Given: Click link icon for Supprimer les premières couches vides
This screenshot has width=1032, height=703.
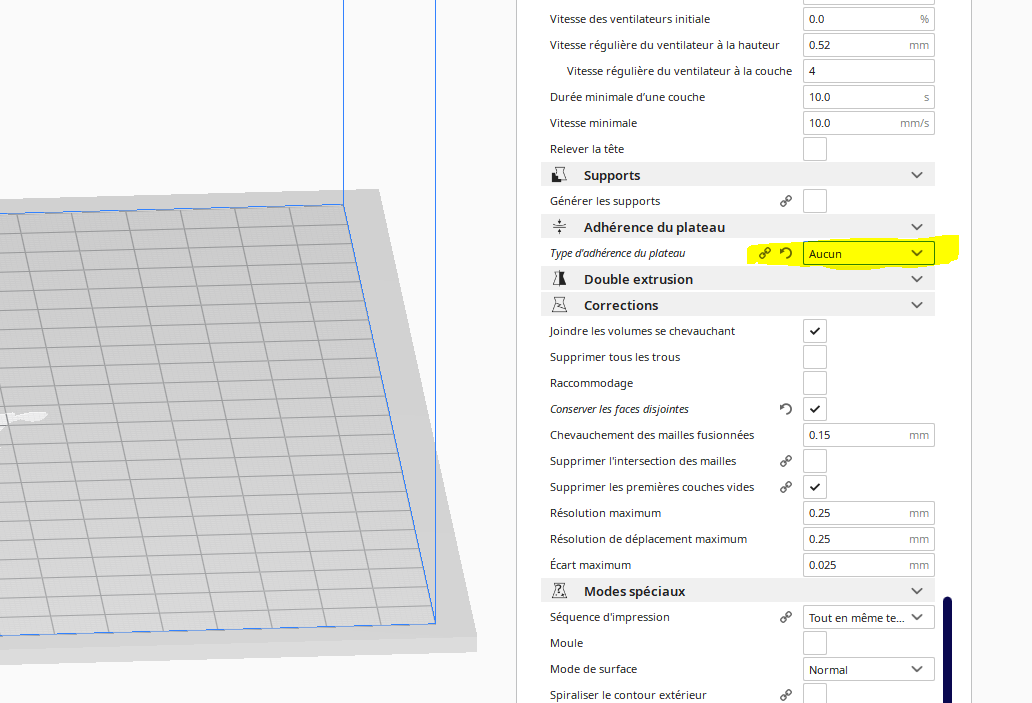Looking at the screenshot, I should [786, 487].
